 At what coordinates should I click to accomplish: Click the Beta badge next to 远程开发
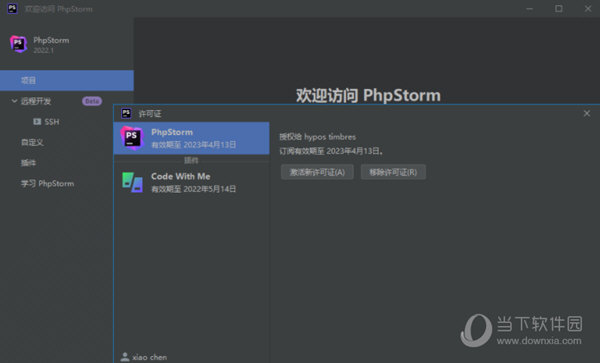pos(92,101)
